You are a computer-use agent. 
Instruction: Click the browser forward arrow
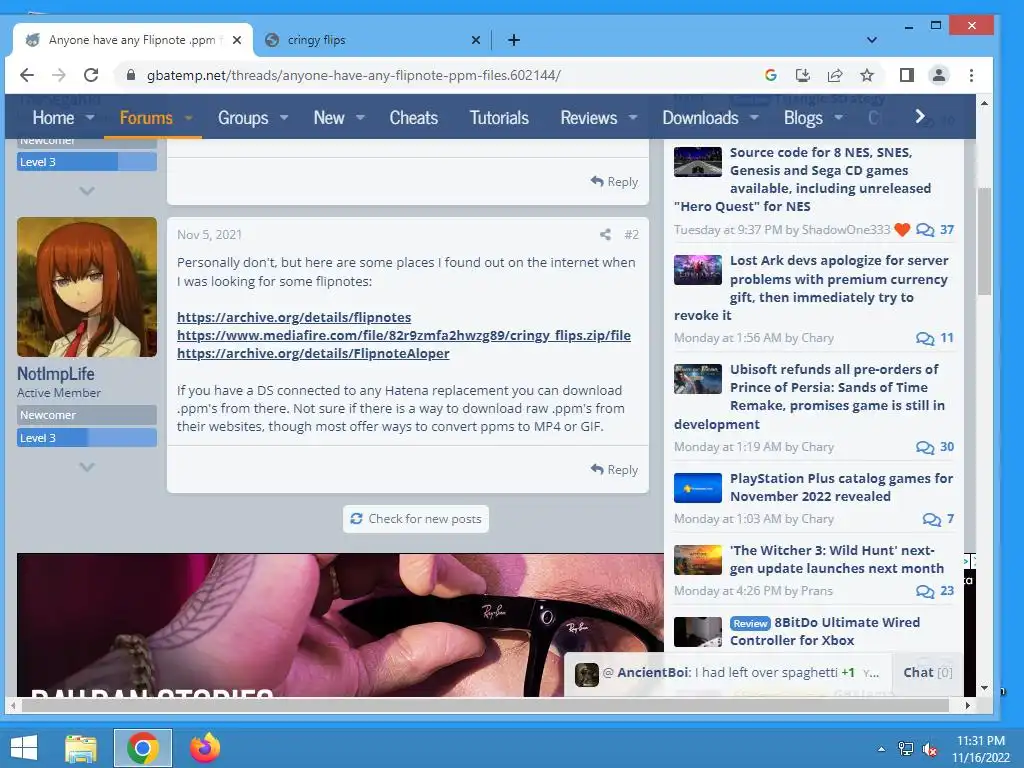coord(59,75)
